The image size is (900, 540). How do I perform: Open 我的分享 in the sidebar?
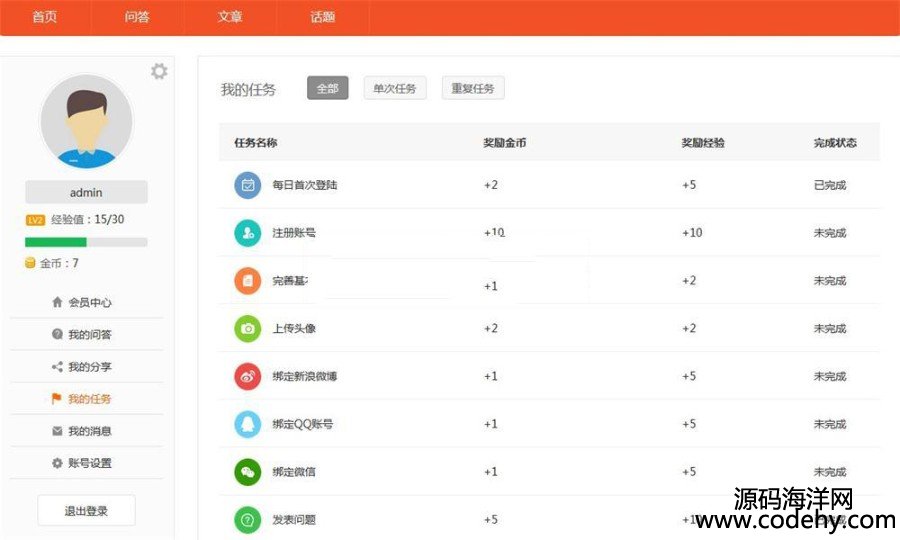click(x=90, y=366)
